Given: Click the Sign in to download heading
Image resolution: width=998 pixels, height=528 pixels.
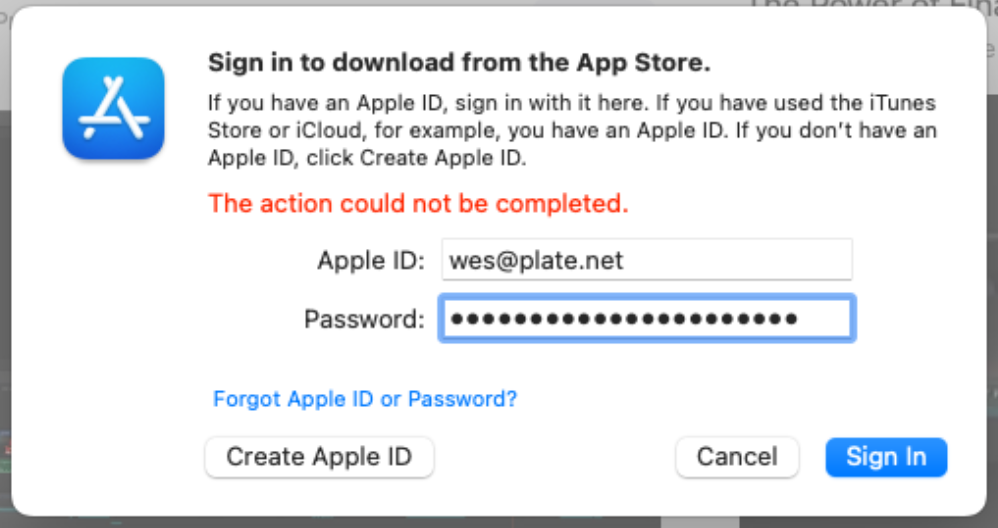Looking at the screenshot, I should point(459,62).
